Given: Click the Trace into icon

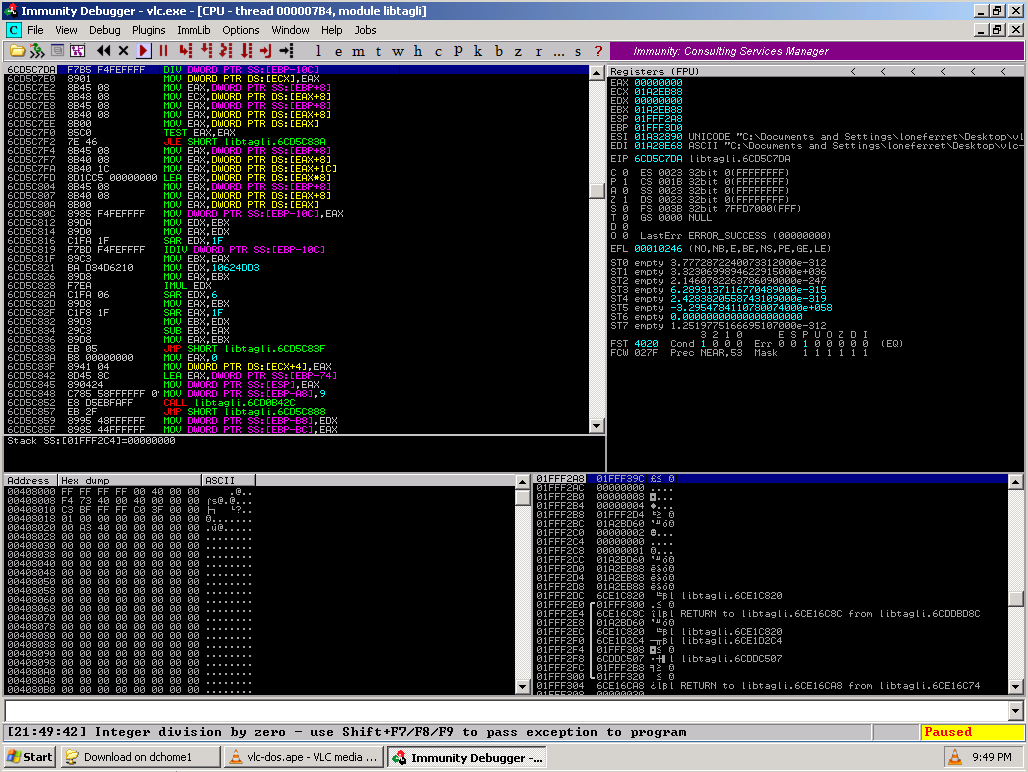Looking at the screenshot, I should coord(226,51).
